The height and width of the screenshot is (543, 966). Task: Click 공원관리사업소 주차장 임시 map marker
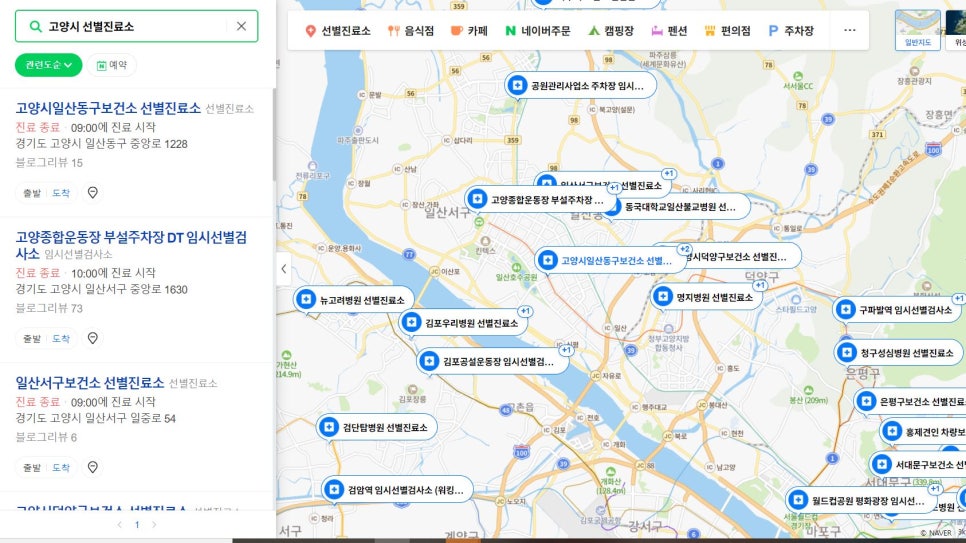(580, 85)
